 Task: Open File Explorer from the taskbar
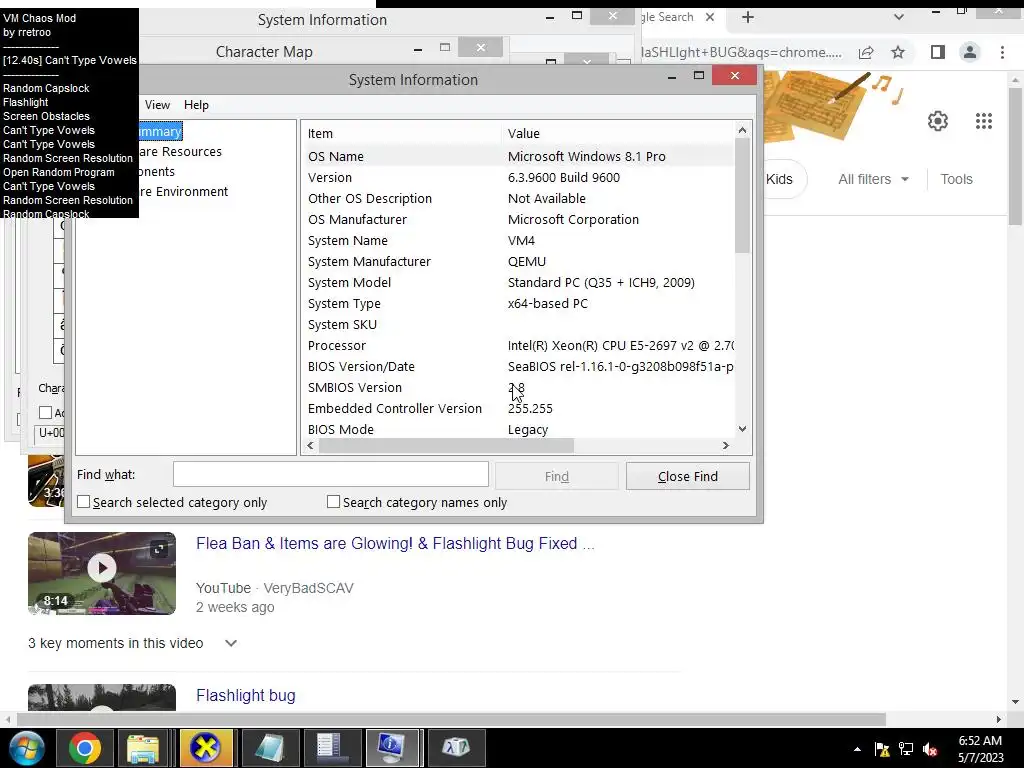click(x=142, y=747)
